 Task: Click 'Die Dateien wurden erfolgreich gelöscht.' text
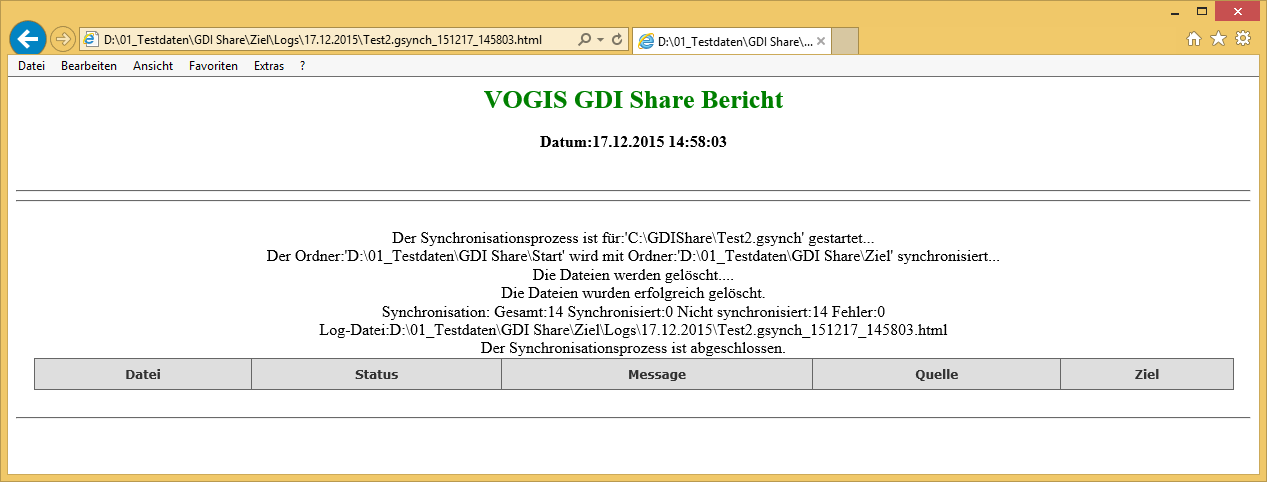click(633, 293)
